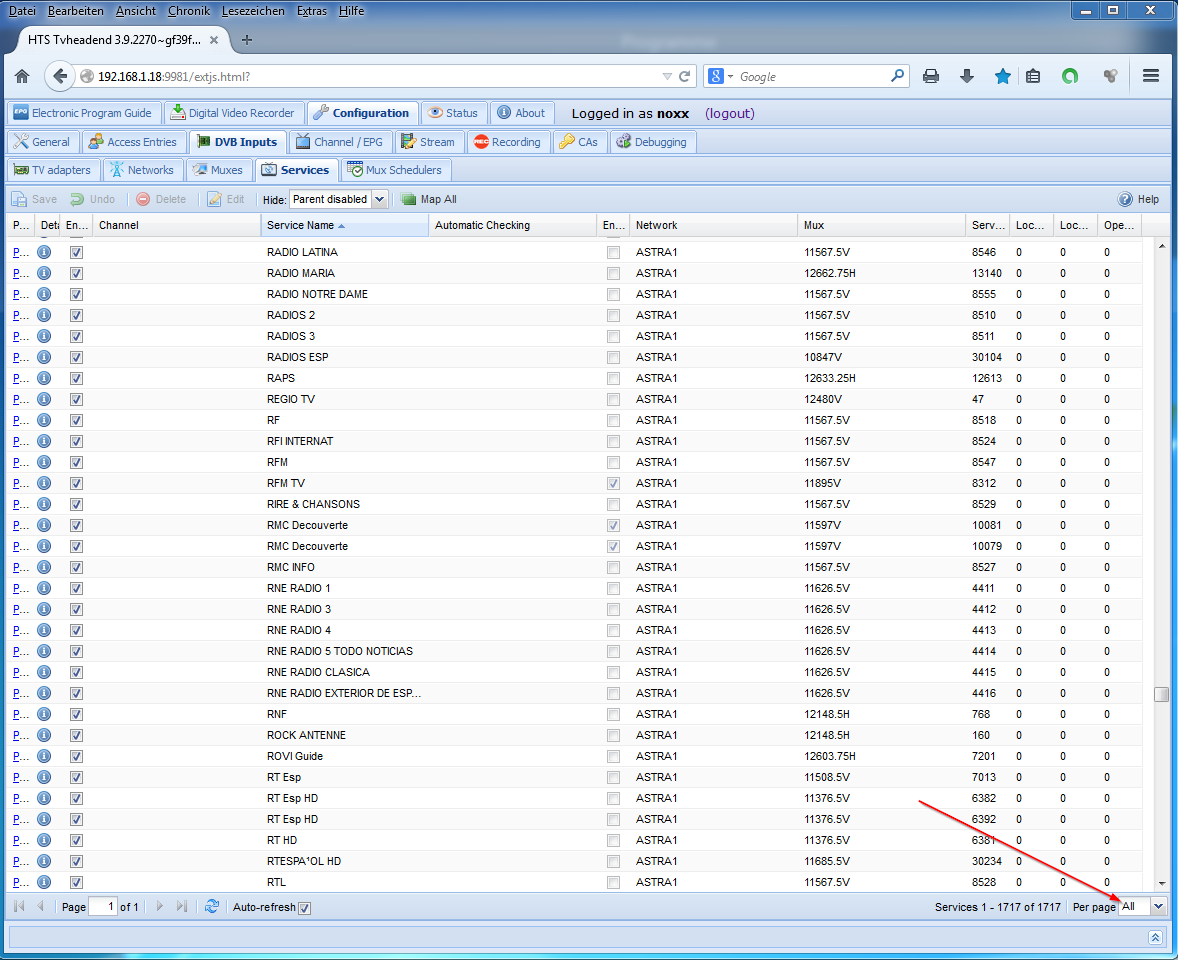The image size is (1178, 960).
Task: Click the Map All button
Action: point(429,199)
